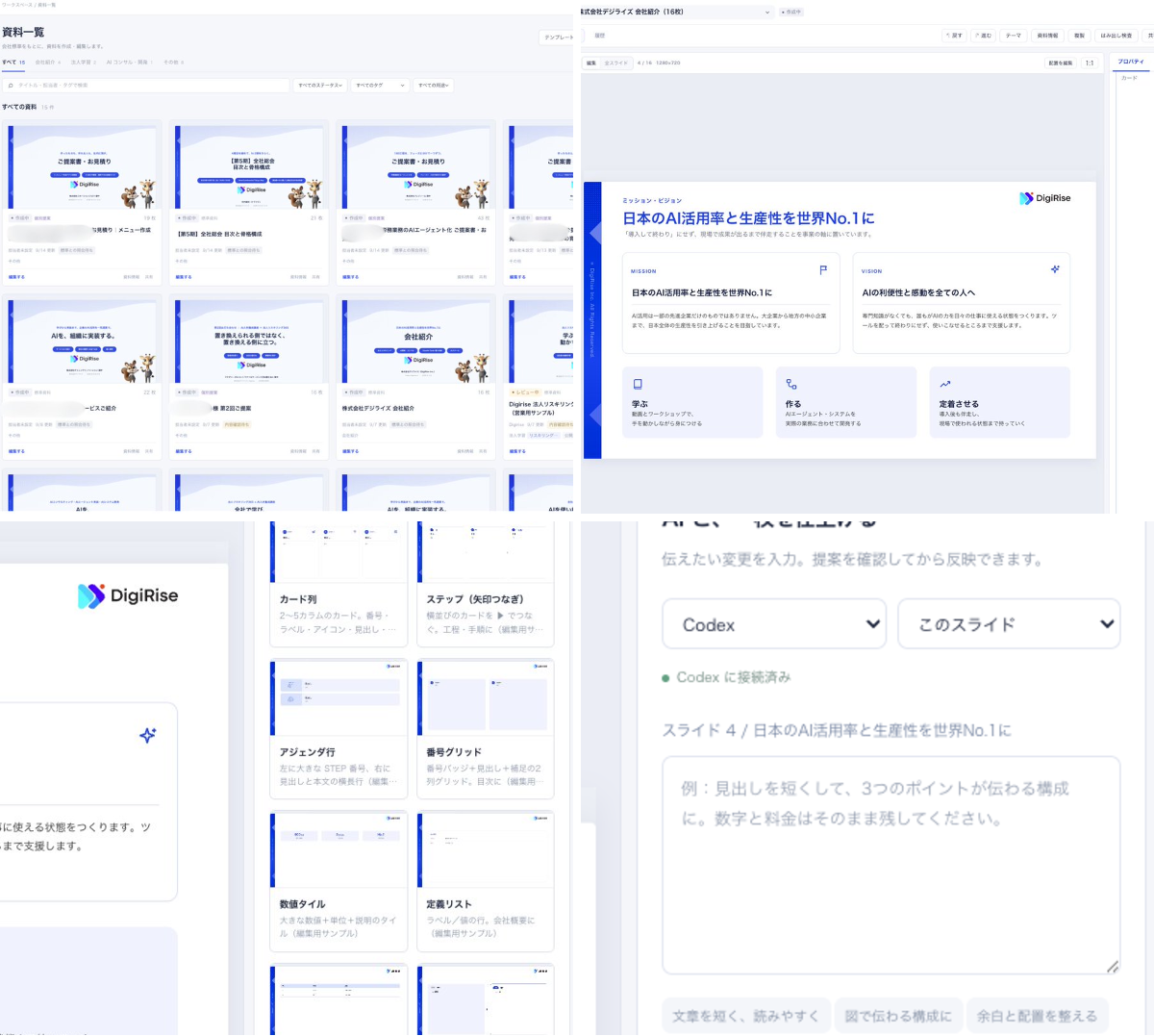1154x1036 pixels.
Task: Select the すべて 15 tab
Action: tap(13, 63)
